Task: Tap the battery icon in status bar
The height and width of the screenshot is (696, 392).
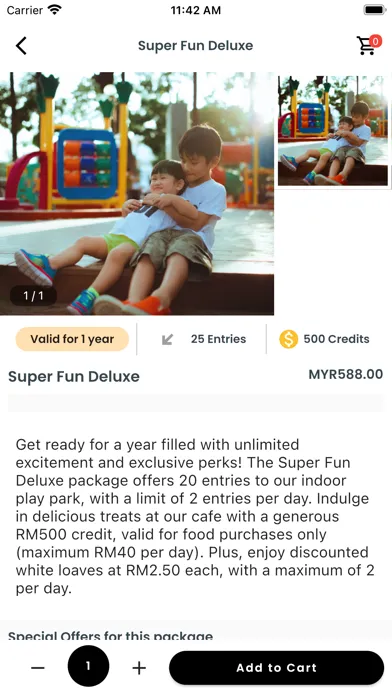Action: click(x=375, y=10)
